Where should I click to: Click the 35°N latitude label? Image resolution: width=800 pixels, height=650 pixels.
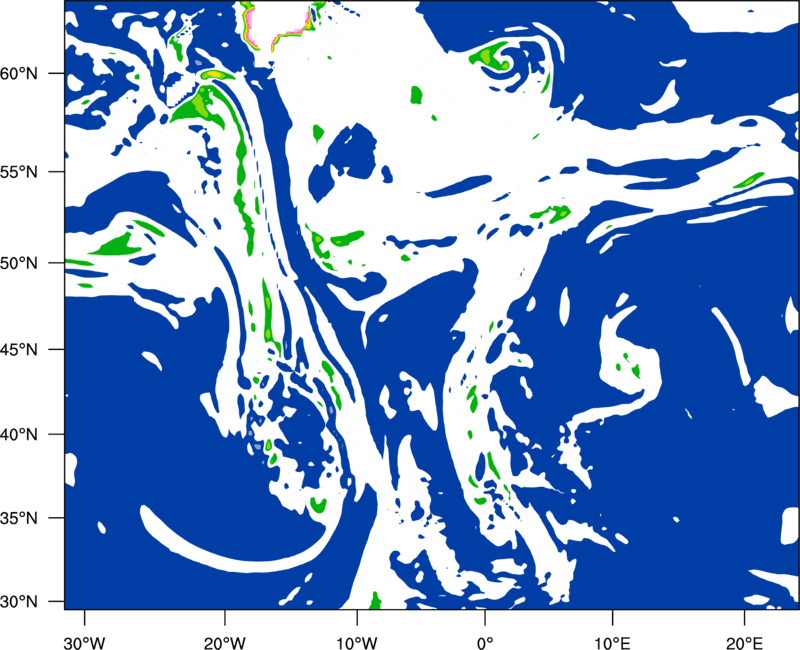pyautogui.click(x=19, y=518)
